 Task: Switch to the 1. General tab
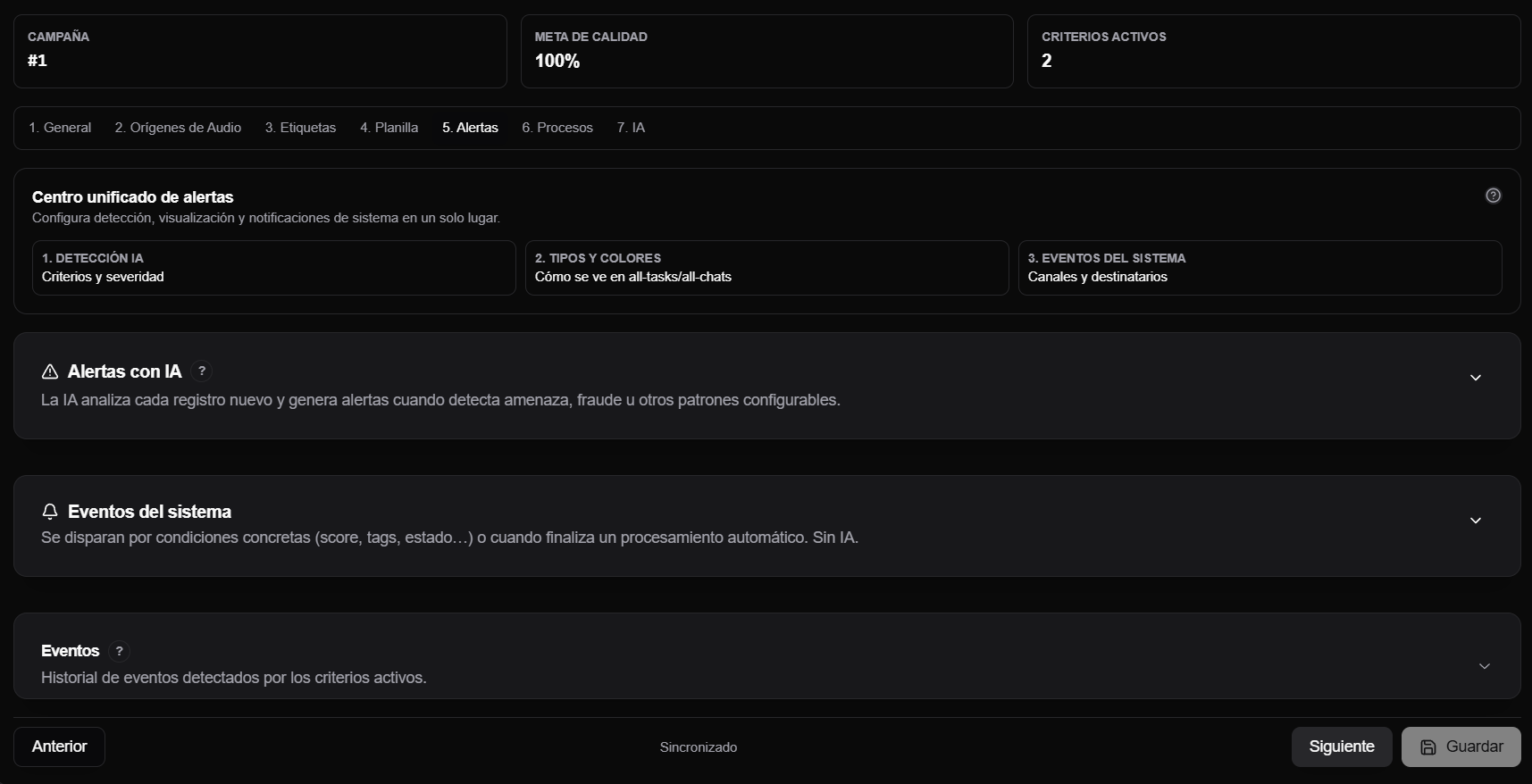click(x=60, y=128)
